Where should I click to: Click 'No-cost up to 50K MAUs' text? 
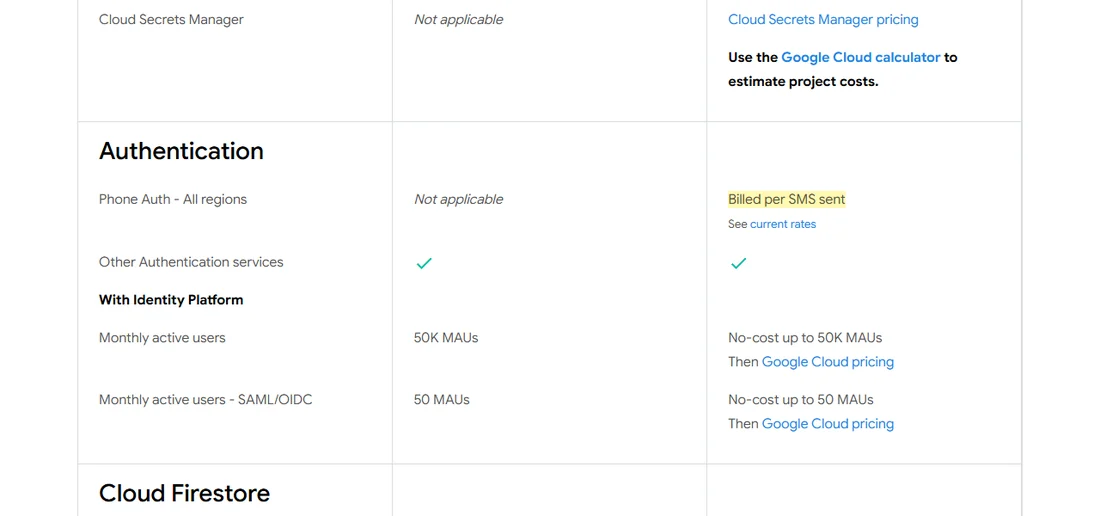coord(805,338)
